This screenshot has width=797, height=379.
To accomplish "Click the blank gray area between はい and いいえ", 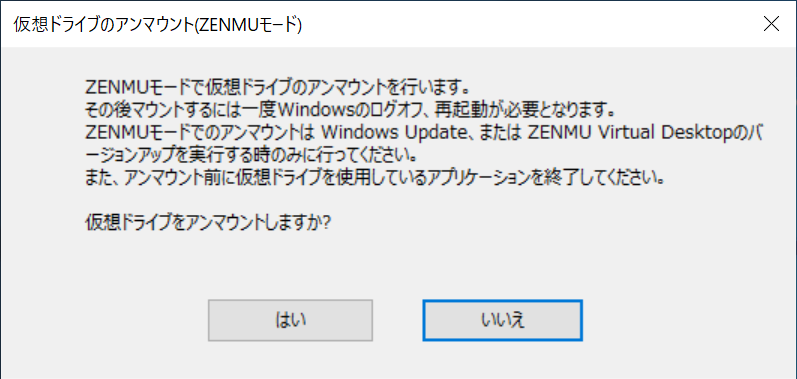I will (398, 320).
